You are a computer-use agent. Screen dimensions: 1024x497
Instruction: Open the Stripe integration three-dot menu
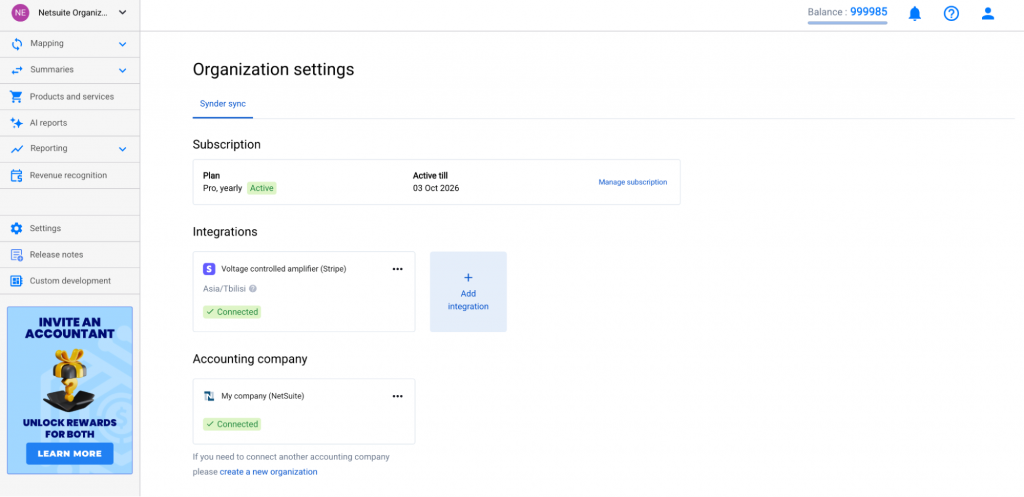pyautogui.click(x=397, y=269)
